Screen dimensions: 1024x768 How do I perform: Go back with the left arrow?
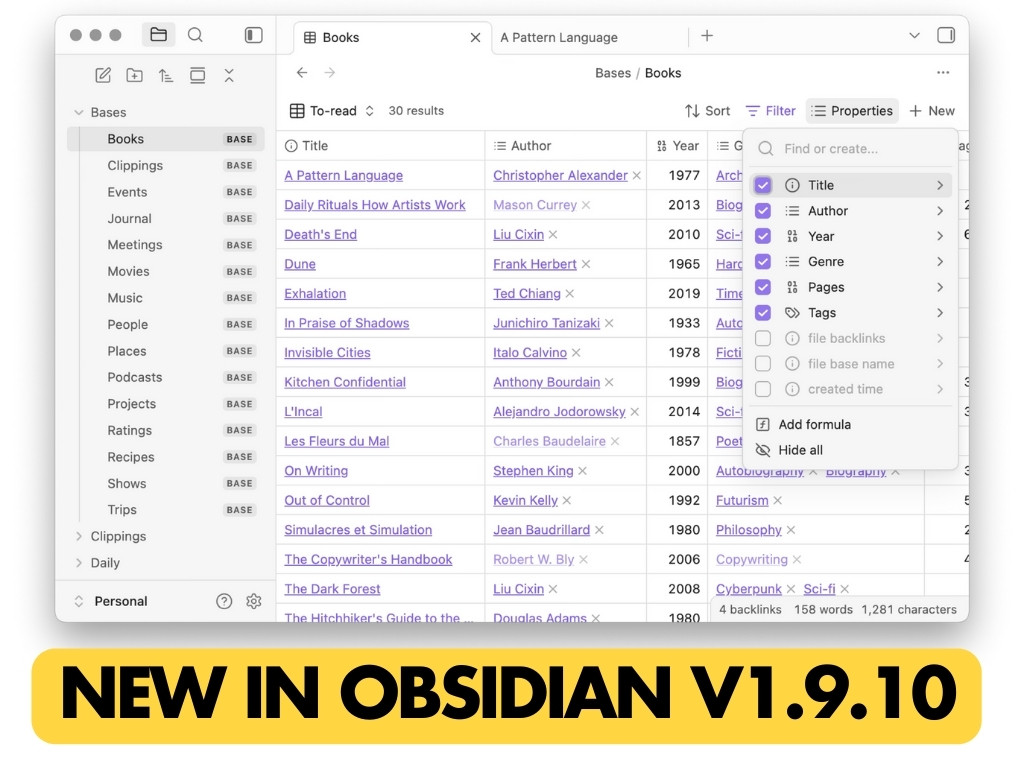pyautogui.click(x=302, y=72)
